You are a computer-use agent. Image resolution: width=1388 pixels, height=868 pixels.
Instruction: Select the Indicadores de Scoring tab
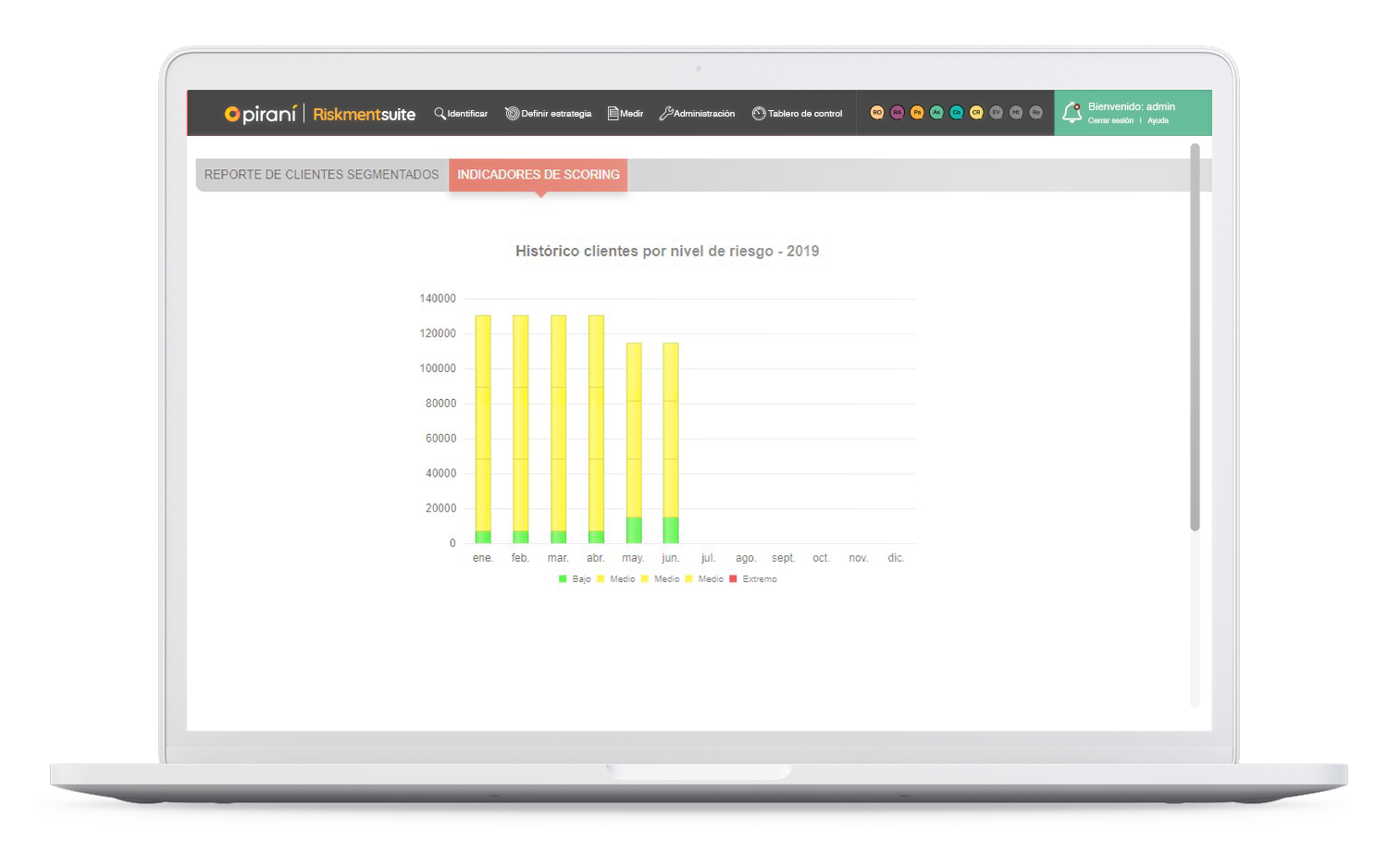[x=538, y=175]
